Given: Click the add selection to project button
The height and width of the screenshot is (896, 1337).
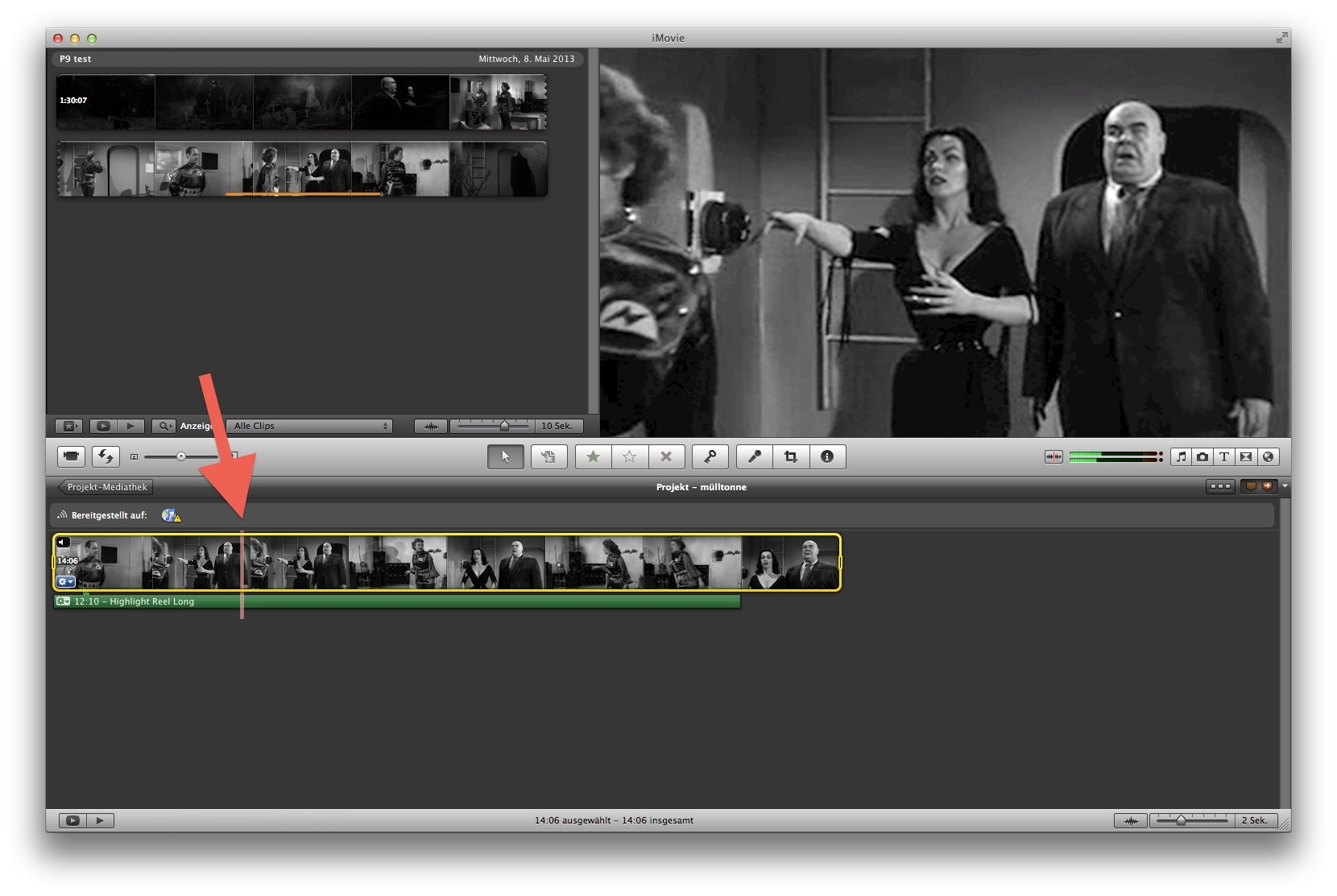Looking at the screenshot, I should [548, 456].
